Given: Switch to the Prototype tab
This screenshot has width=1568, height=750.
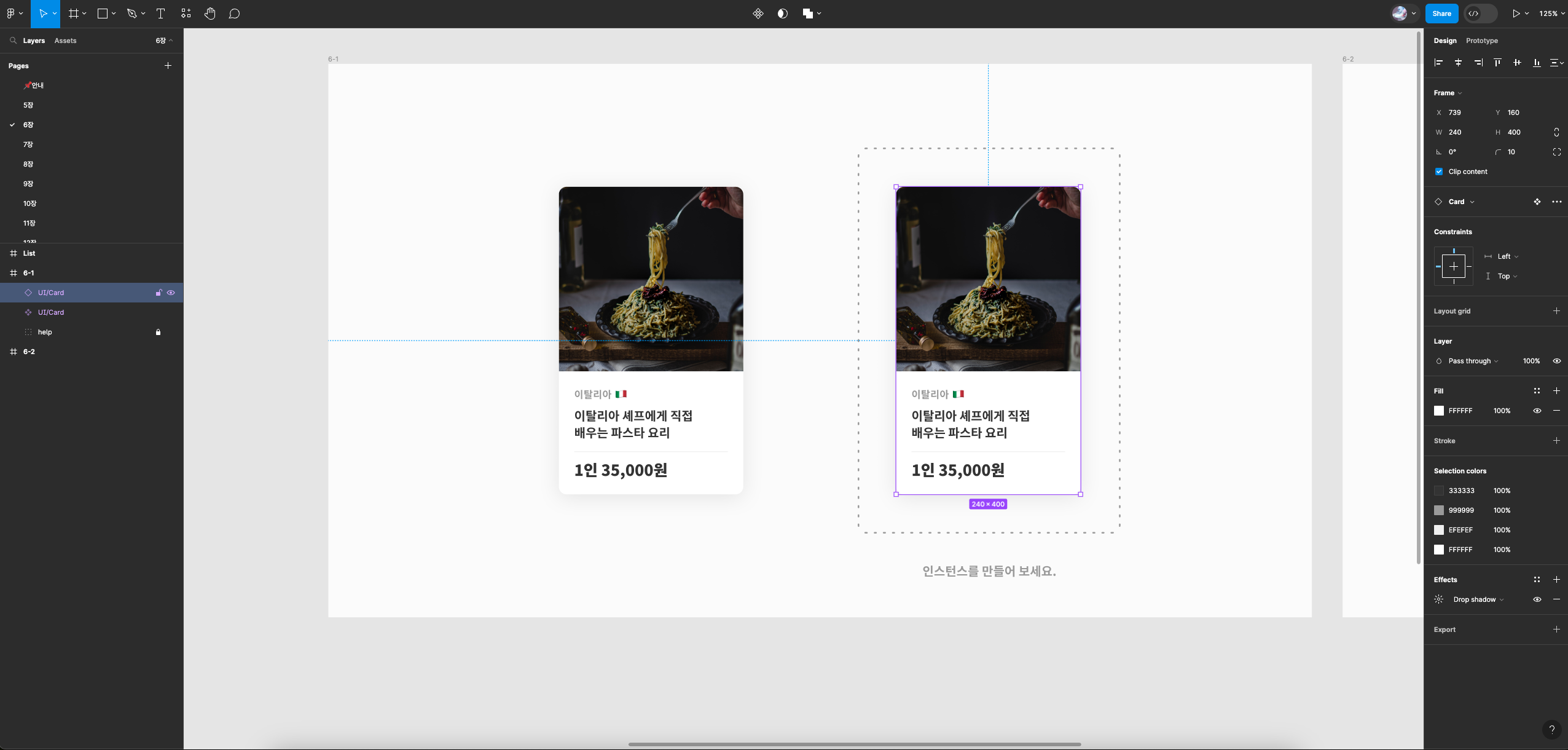Looking at the screenshot, I should (x=1481, y=41).
